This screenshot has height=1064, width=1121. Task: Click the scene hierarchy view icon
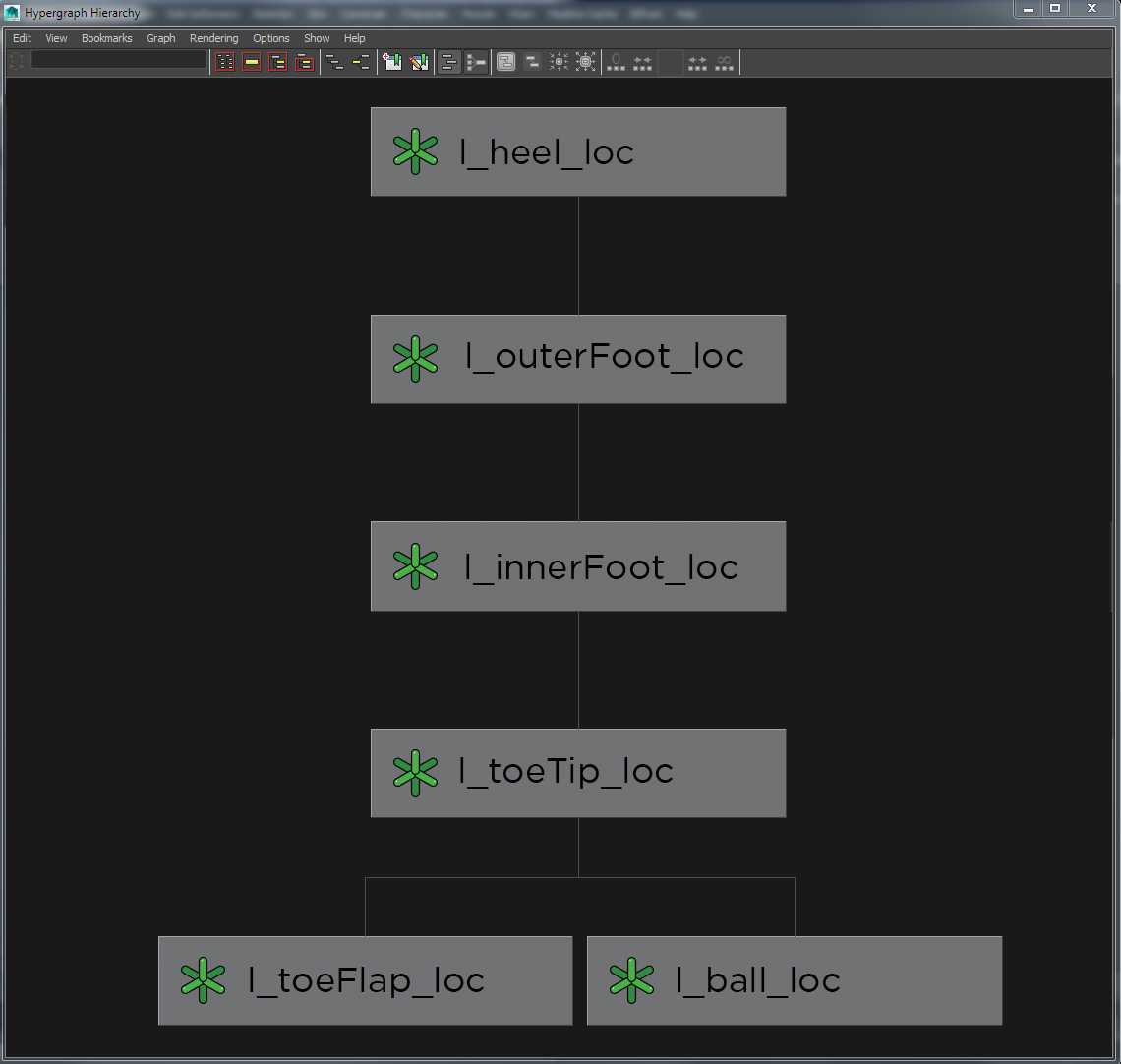[334, 63]
